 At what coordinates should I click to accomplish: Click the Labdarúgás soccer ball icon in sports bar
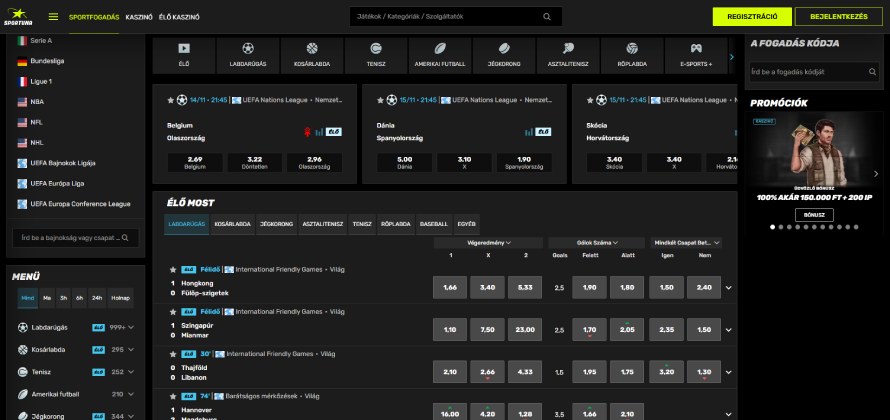click(247, 49)
